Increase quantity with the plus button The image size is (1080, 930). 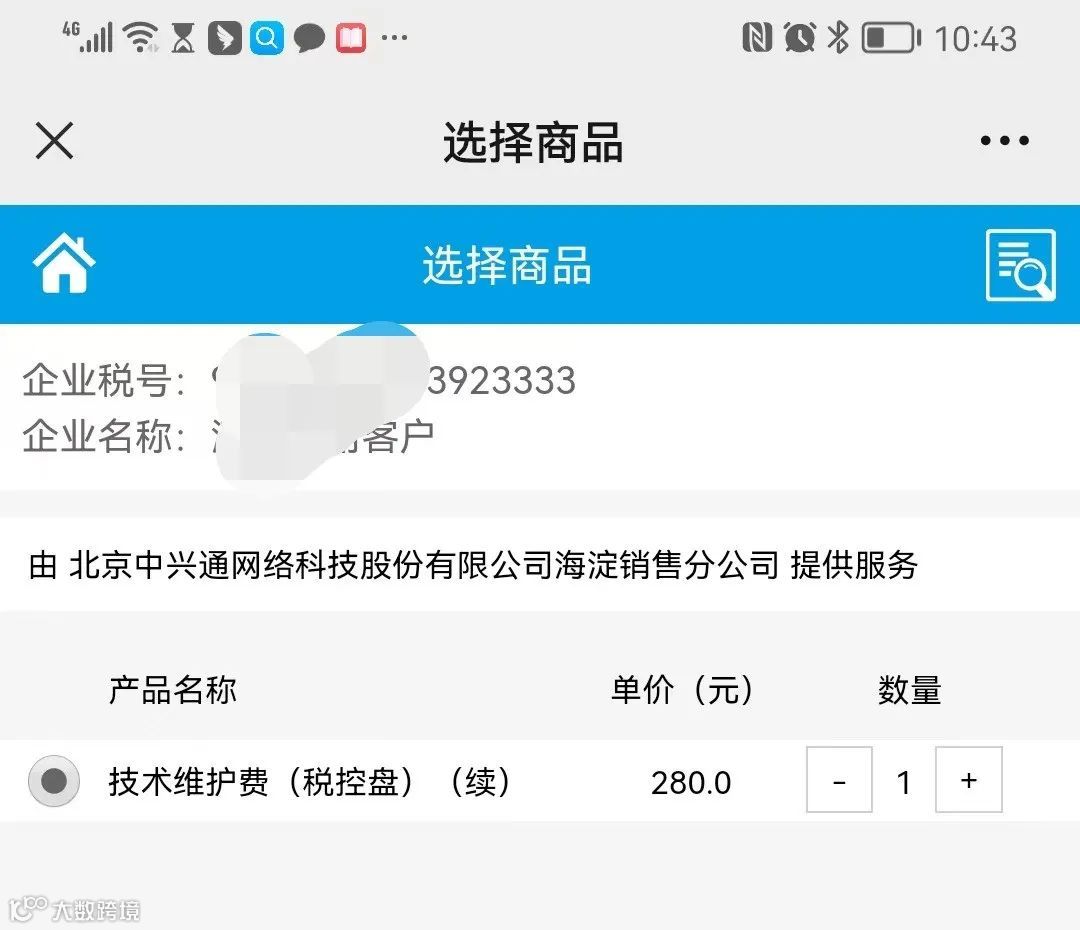968,780
